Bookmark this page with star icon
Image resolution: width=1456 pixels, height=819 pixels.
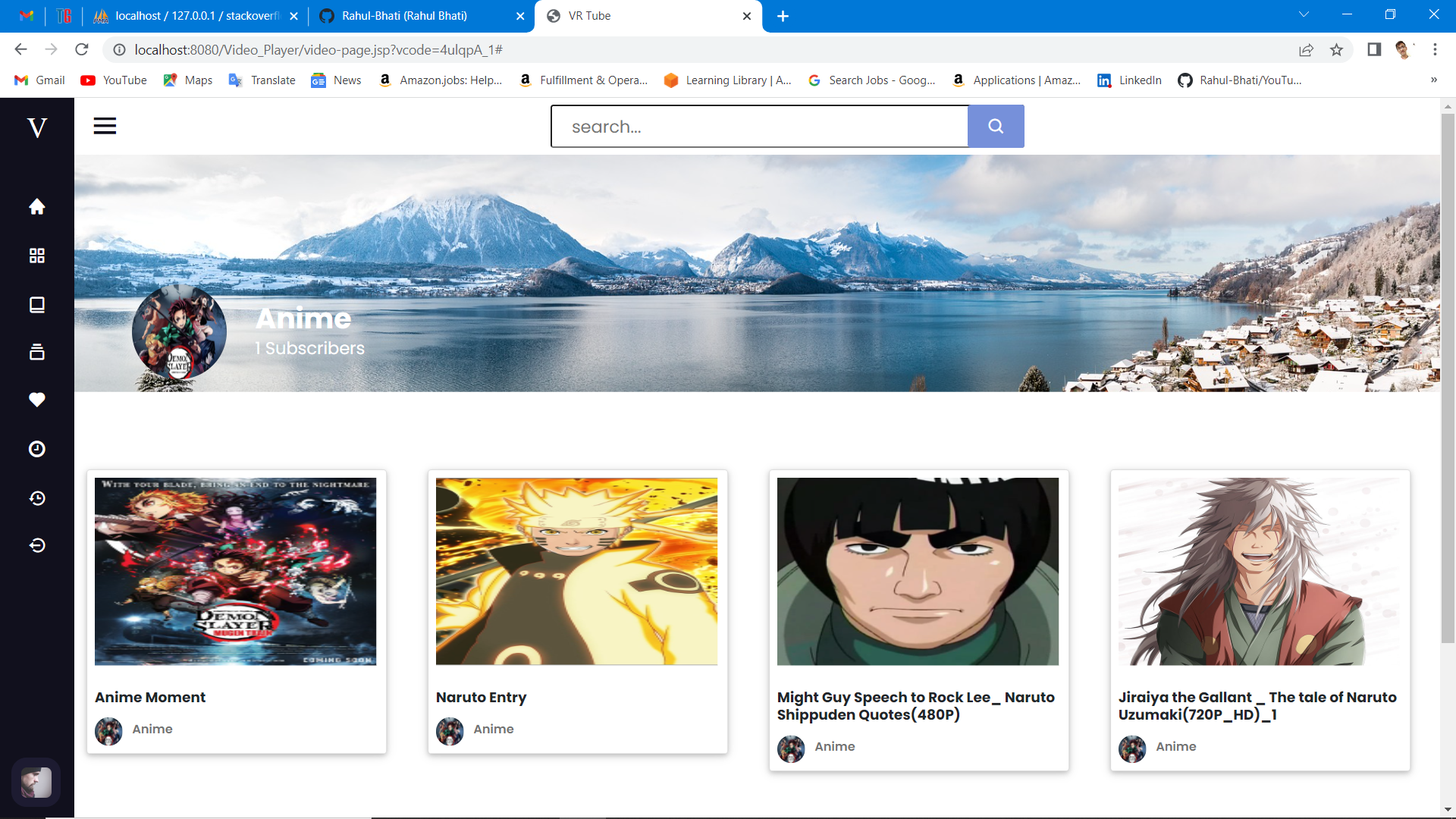coord(1336,50)
